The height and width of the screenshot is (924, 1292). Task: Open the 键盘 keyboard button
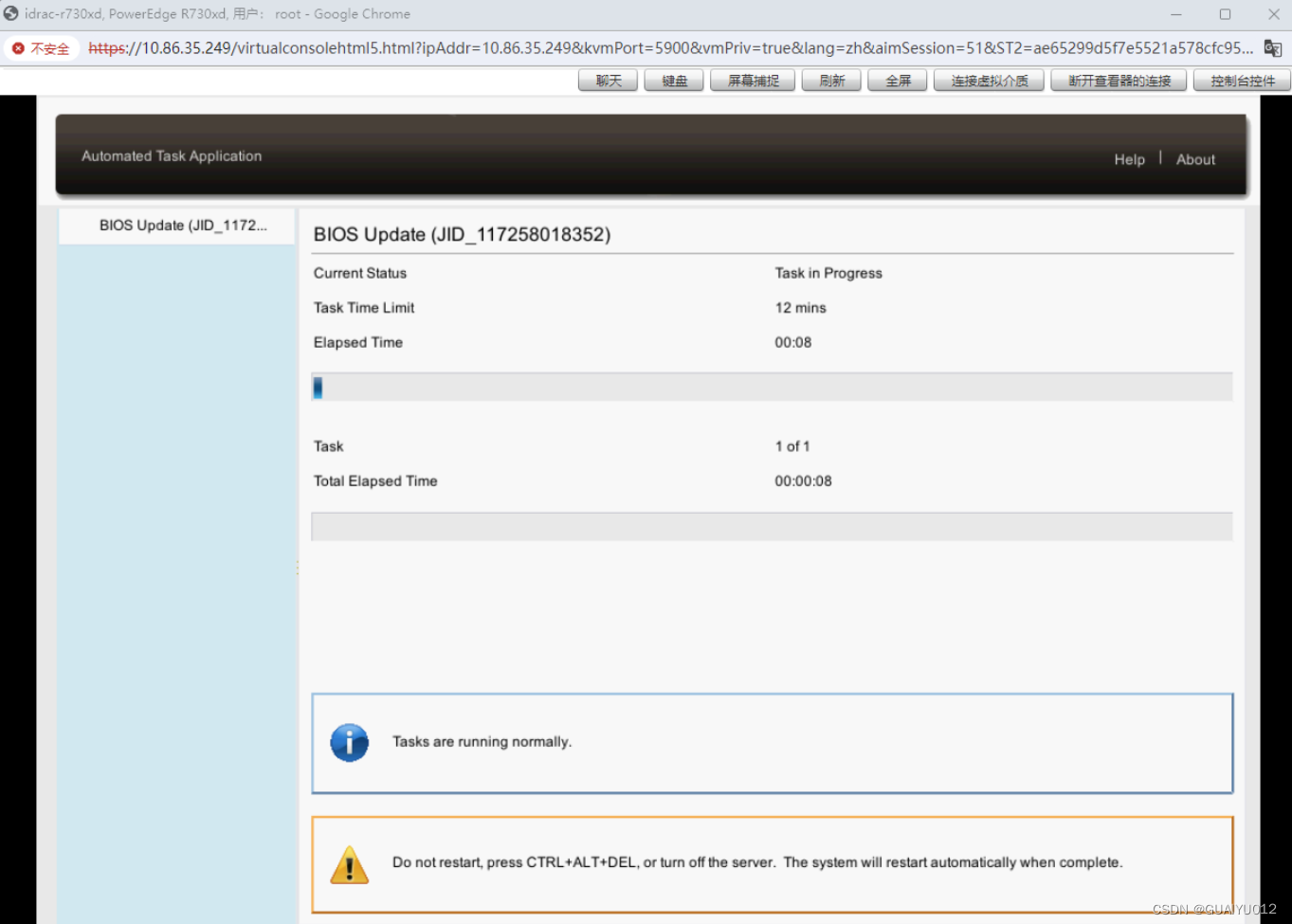[x=675, y=81]
